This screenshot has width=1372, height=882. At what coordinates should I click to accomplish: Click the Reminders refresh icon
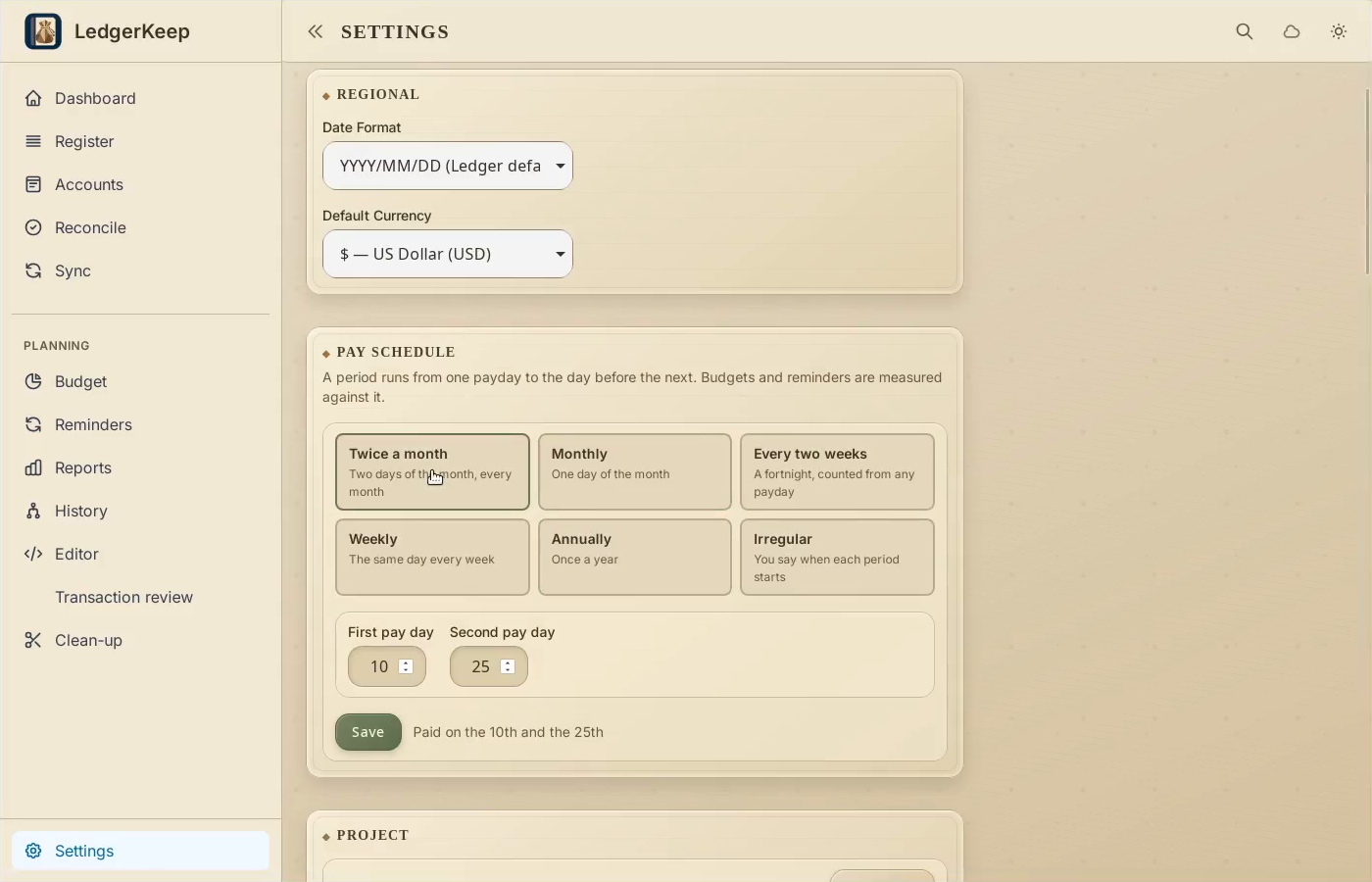pos(33,424)
